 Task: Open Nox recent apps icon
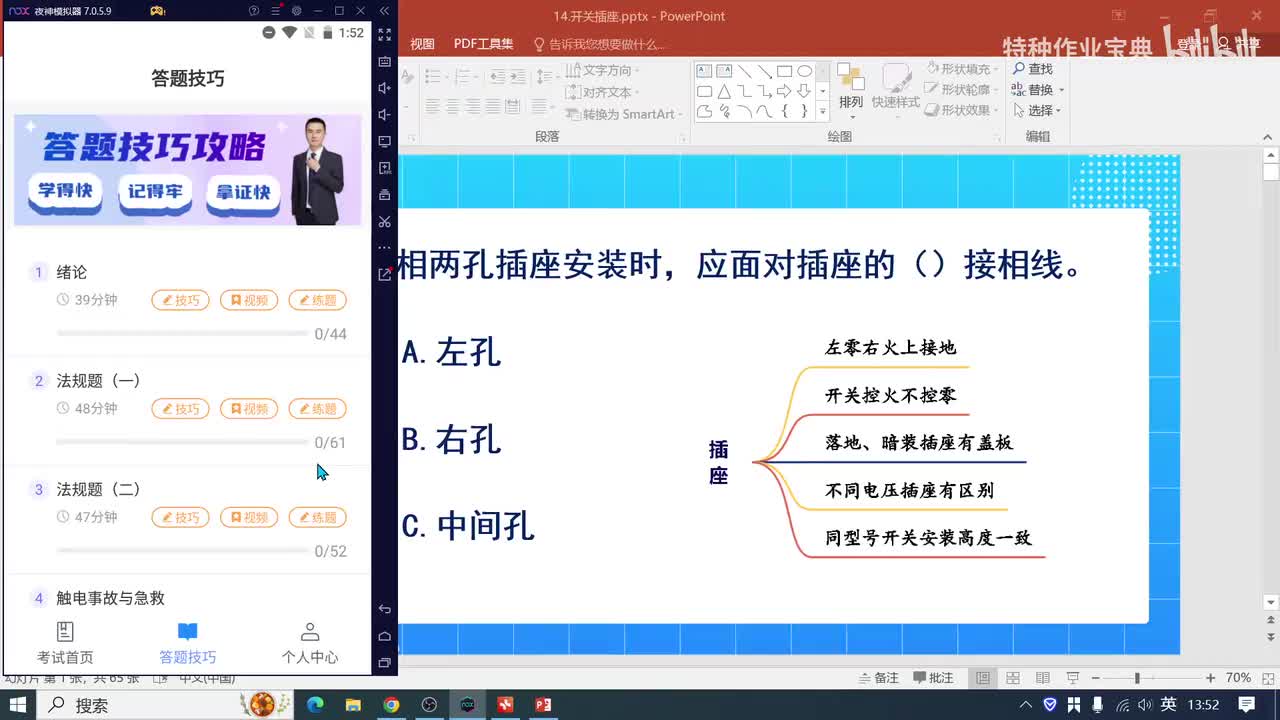click(385, 662)
